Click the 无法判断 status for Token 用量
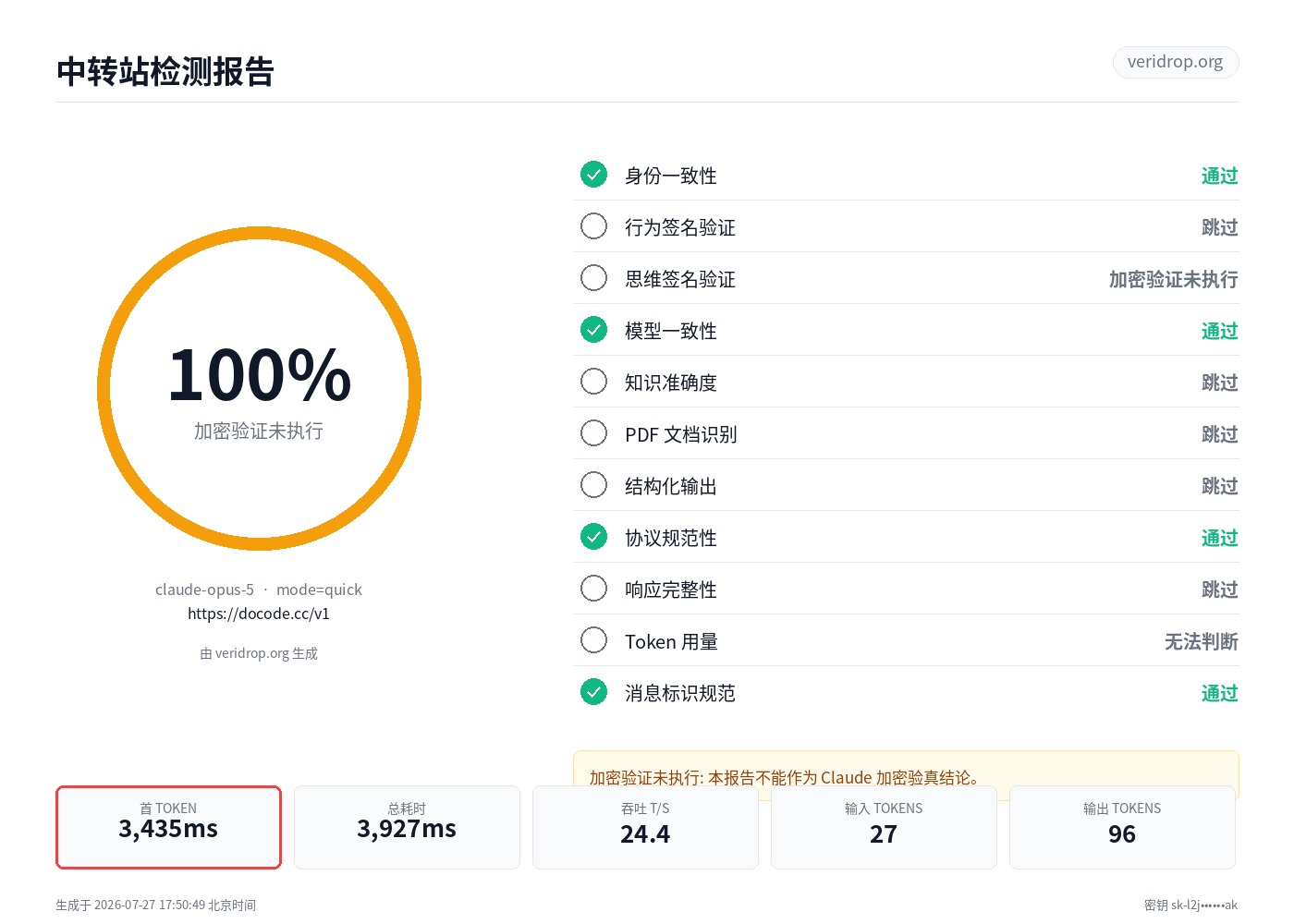The image size is (1294, 924). (1201, 641)
